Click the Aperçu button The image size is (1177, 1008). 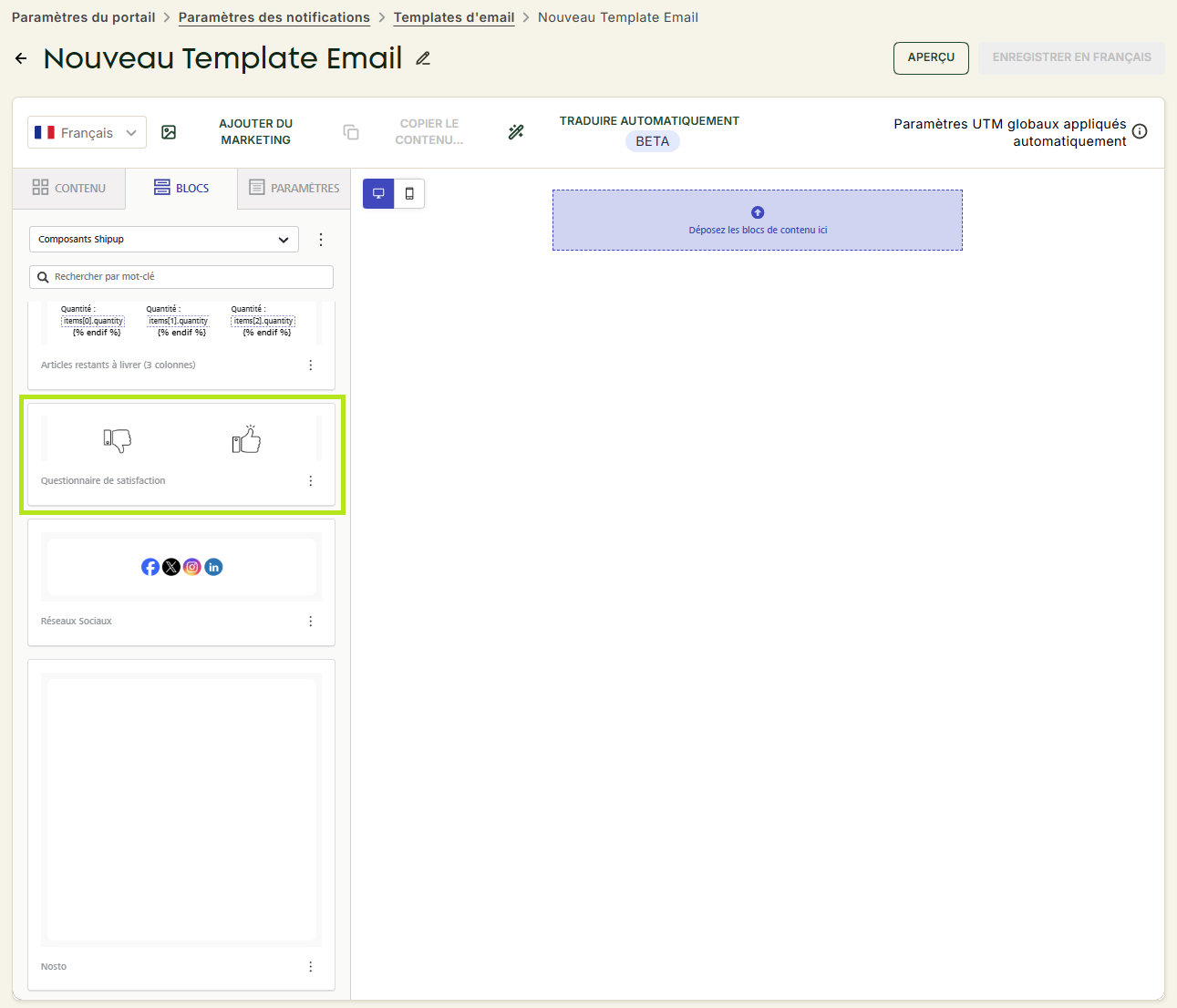click(x=931, y=57)
